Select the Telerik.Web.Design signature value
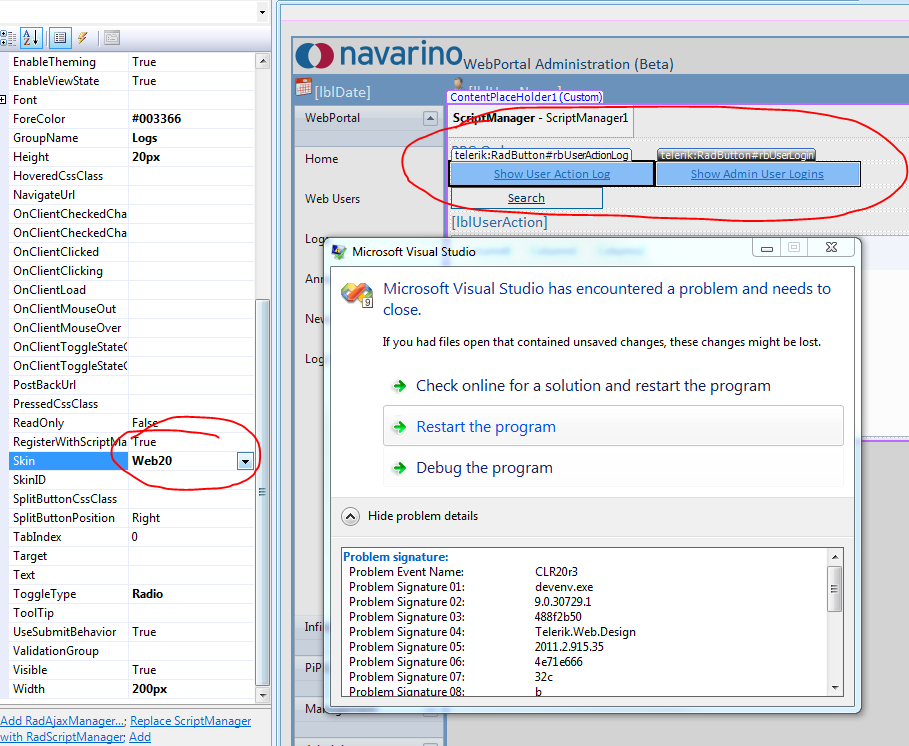The height and width of the screenshot is (746, 909). pyautogui.click(x=585, y=632)
